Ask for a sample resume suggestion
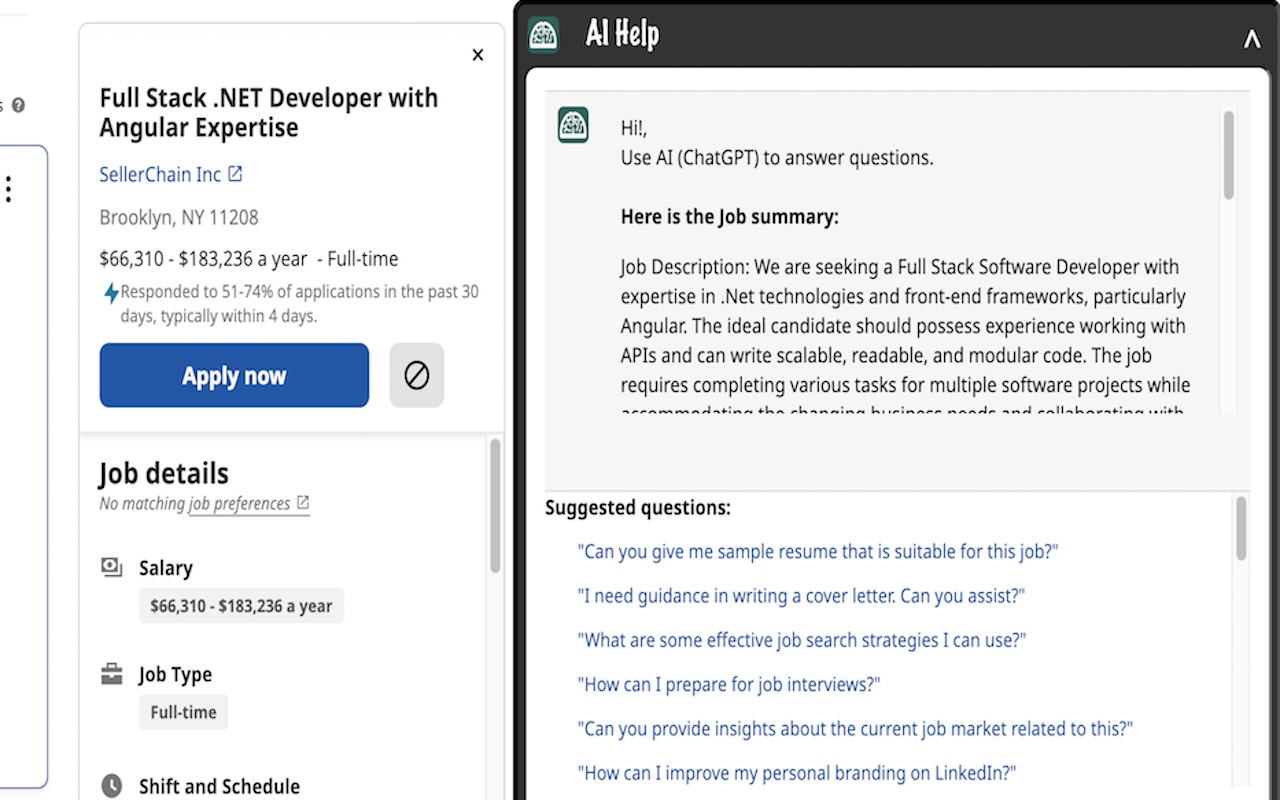Screen dimensions: 1280x800 818,551
